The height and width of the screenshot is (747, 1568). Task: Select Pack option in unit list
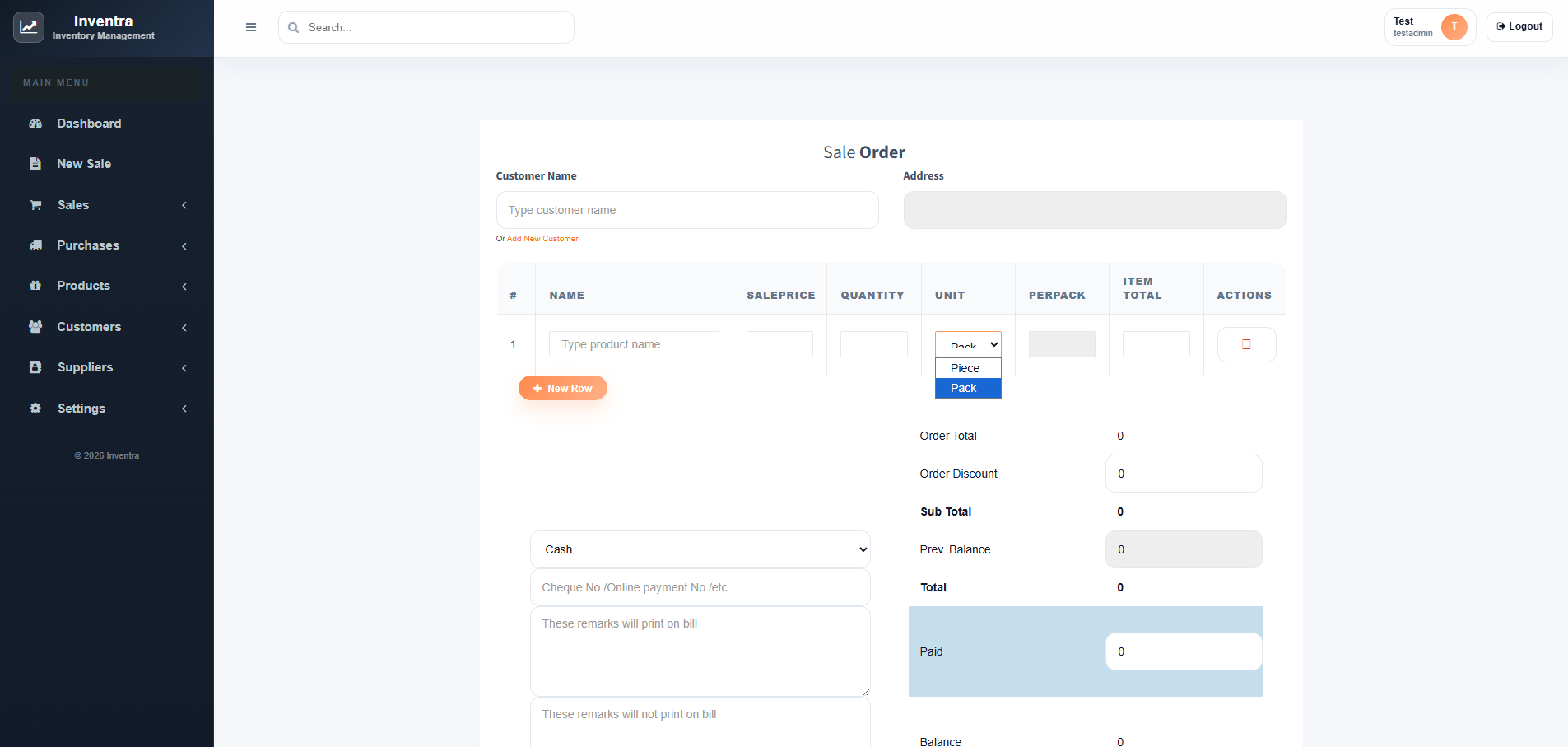pos(967,388)
